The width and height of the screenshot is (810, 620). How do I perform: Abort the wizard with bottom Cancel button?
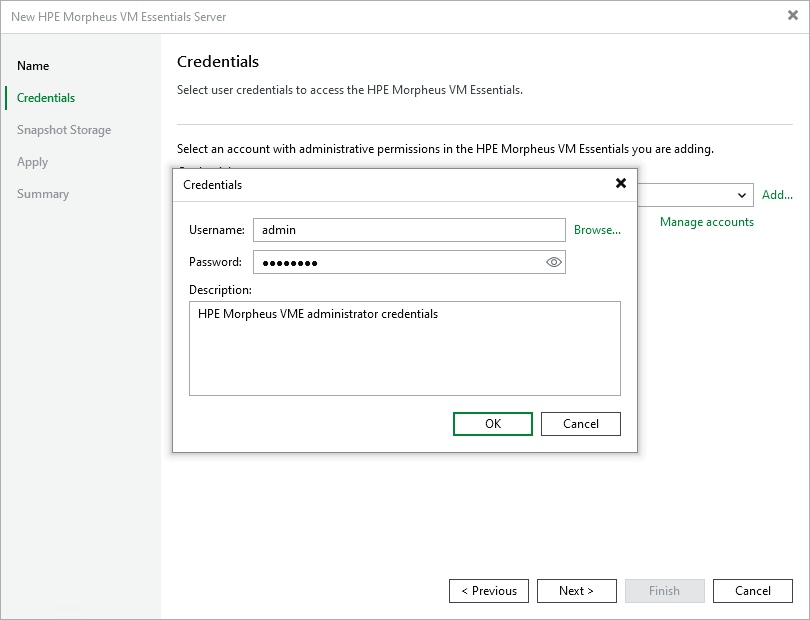[x=752, y=590]
